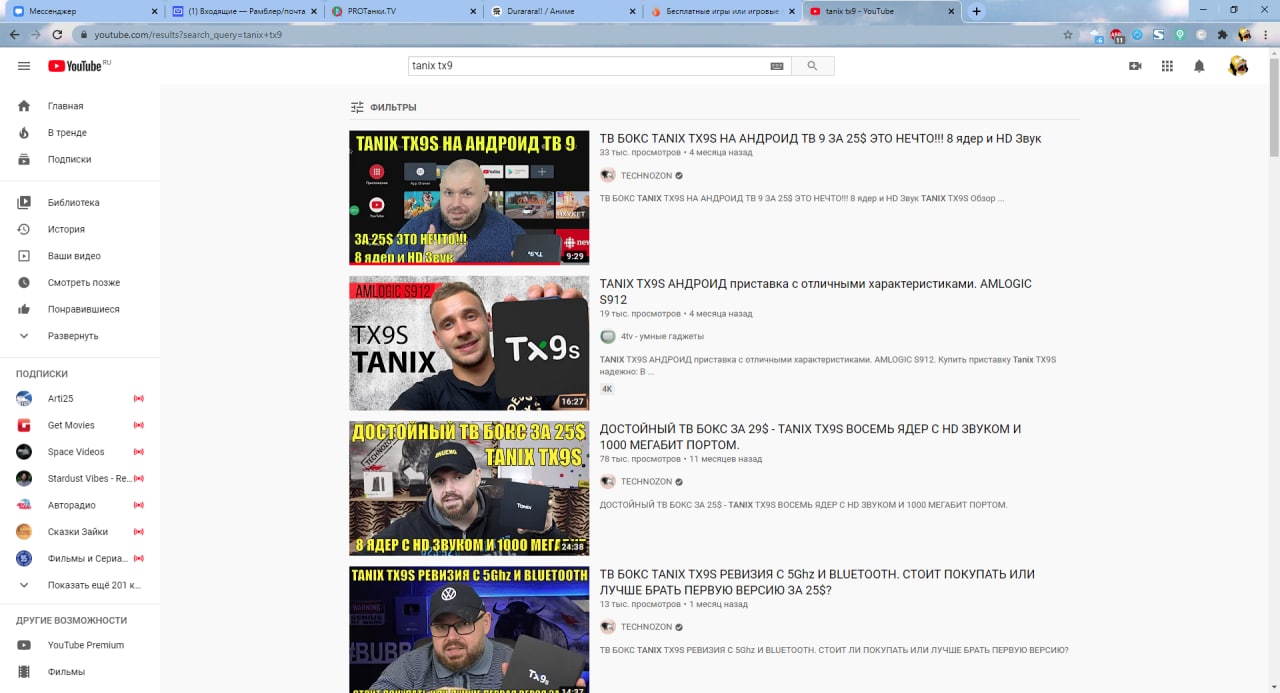1280x693 pixels.
Task: Open title ТВ БОКС TANIX TX9S НА АНДРОИД ТВ 9
Action: [x=820, y=139]
